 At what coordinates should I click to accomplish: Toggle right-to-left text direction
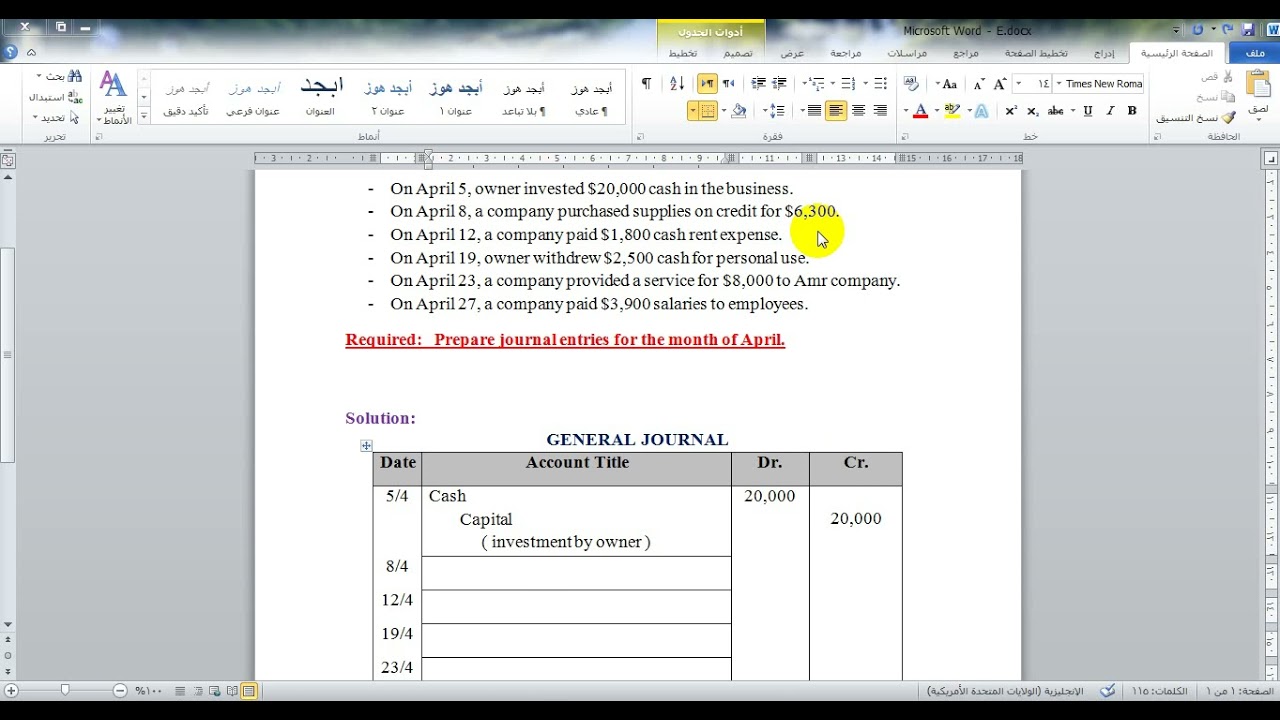tap(729, 84)
